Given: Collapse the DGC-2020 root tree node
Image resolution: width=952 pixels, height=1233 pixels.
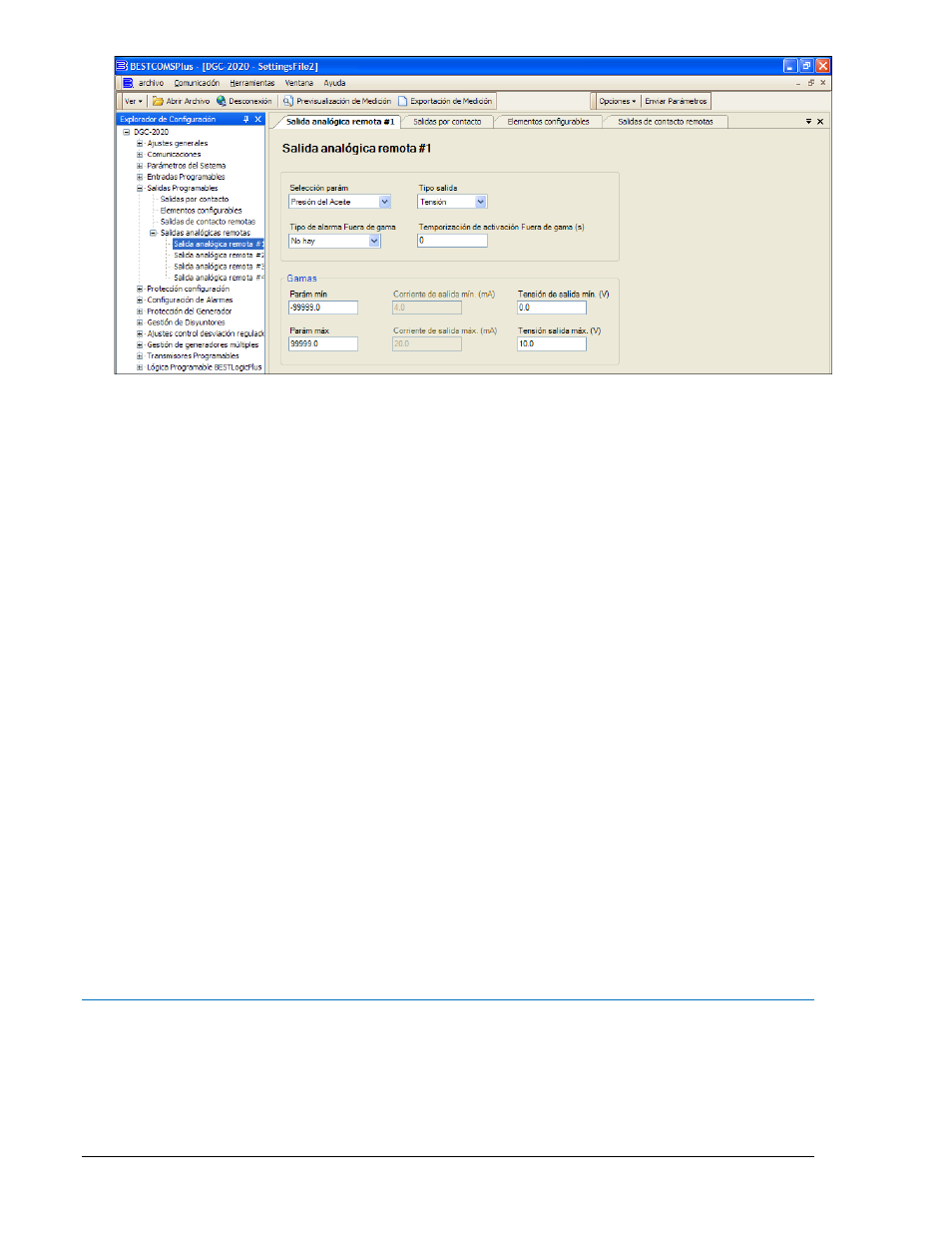Looking at the screenshot, I should coord(126,132).
